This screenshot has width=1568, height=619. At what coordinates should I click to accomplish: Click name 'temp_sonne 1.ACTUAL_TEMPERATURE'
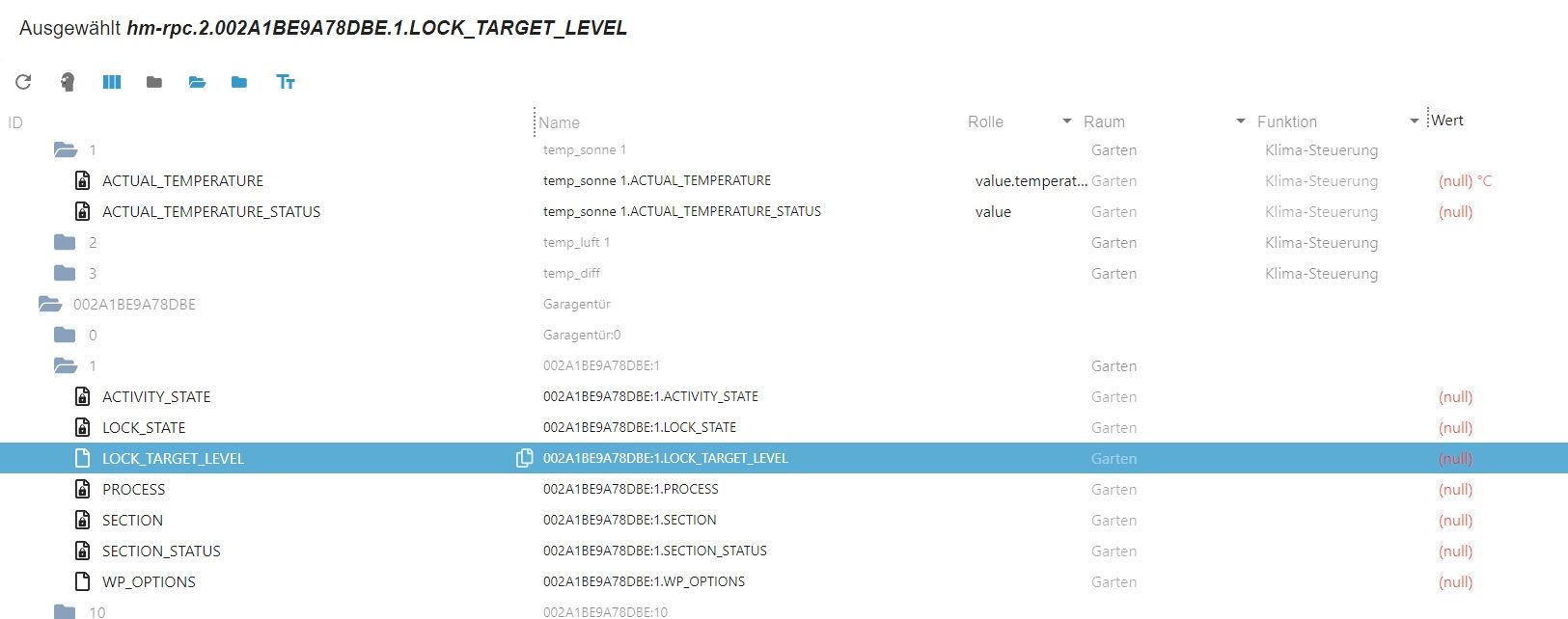click(657, 180)
